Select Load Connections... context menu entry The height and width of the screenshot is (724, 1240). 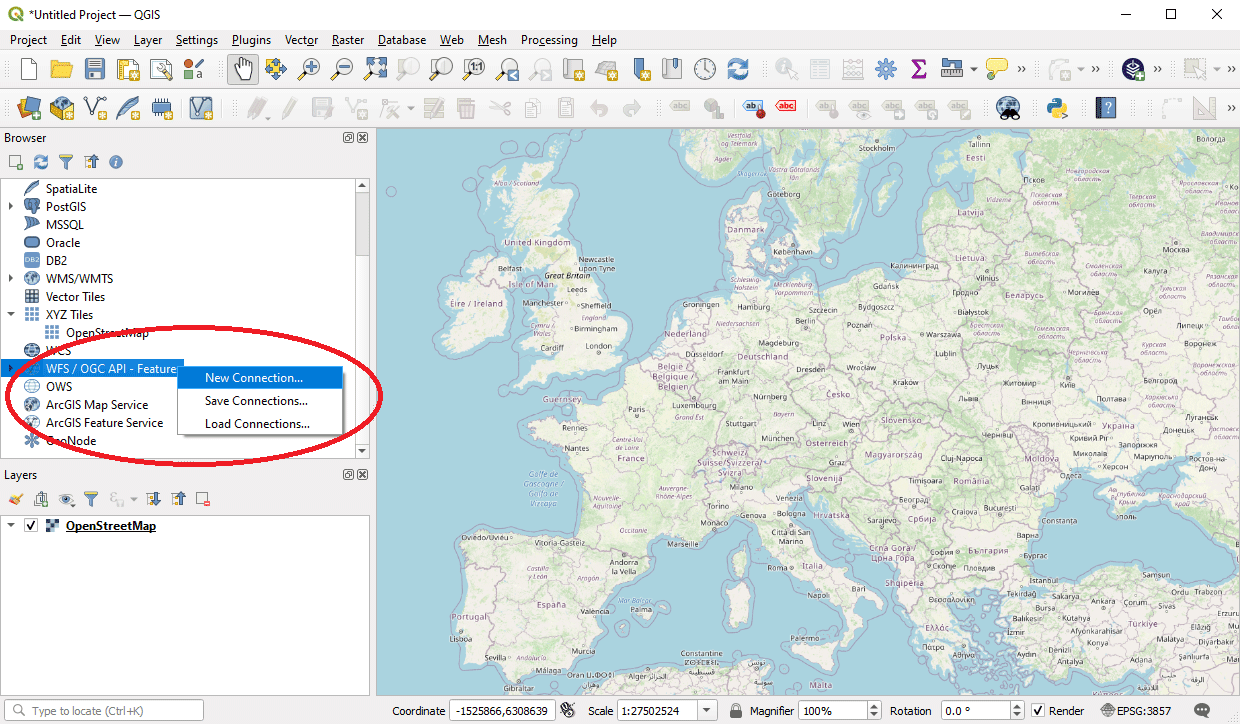(x=257, y=424)
